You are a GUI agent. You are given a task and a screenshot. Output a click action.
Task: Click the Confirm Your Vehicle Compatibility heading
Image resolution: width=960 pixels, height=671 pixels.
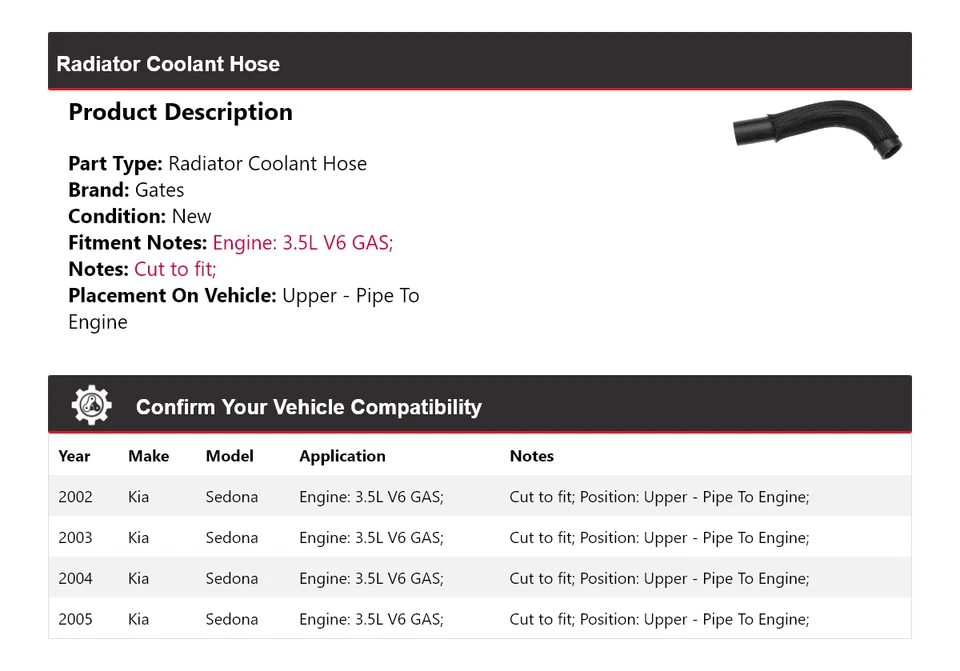click(308, 407)
